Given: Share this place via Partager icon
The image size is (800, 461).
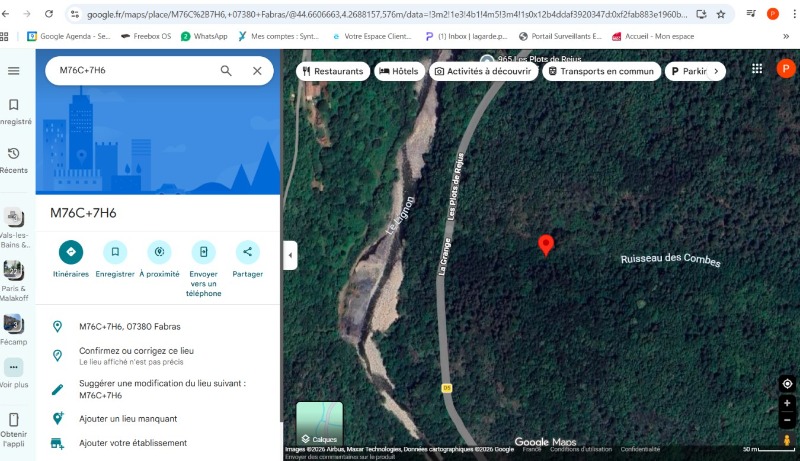Looking at the screenshot, I should [247, 252].
